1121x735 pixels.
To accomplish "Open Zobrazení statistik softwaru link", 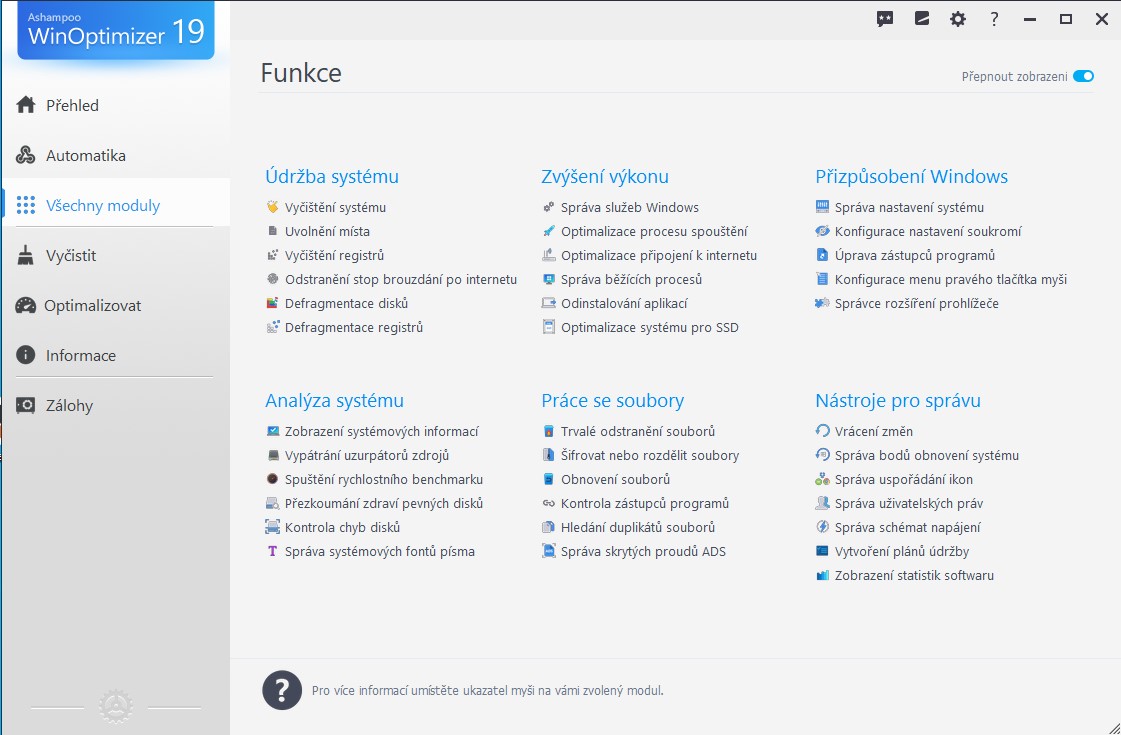I will (914, 576).
